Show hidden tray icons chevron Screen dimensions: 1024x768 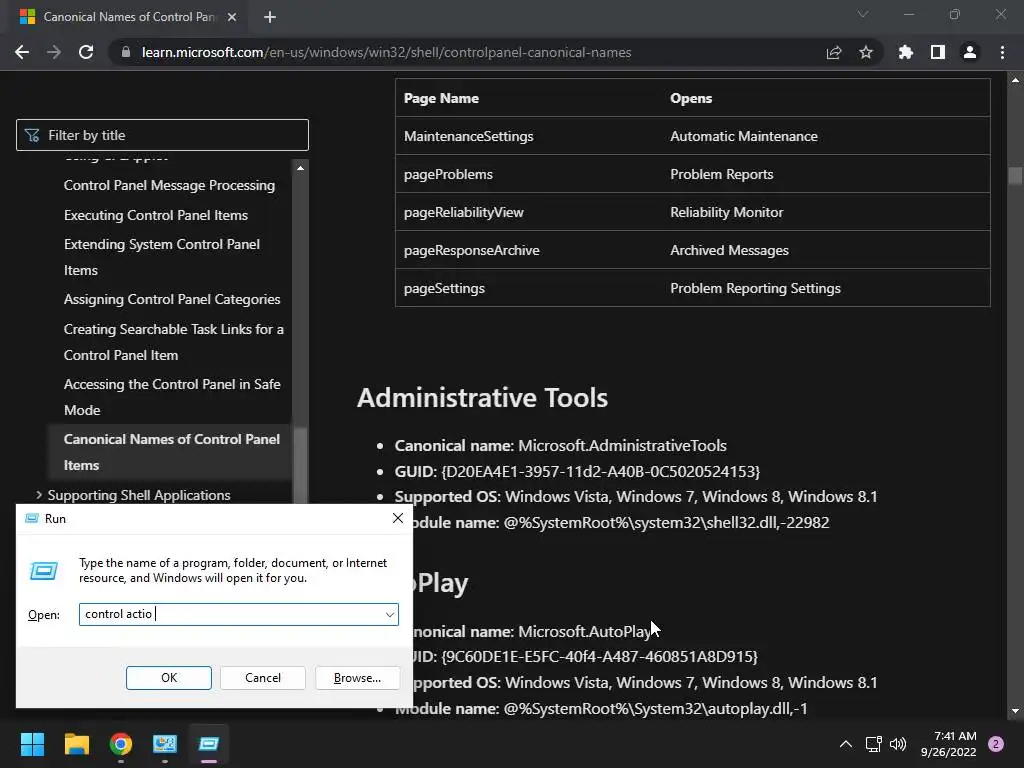846,744
